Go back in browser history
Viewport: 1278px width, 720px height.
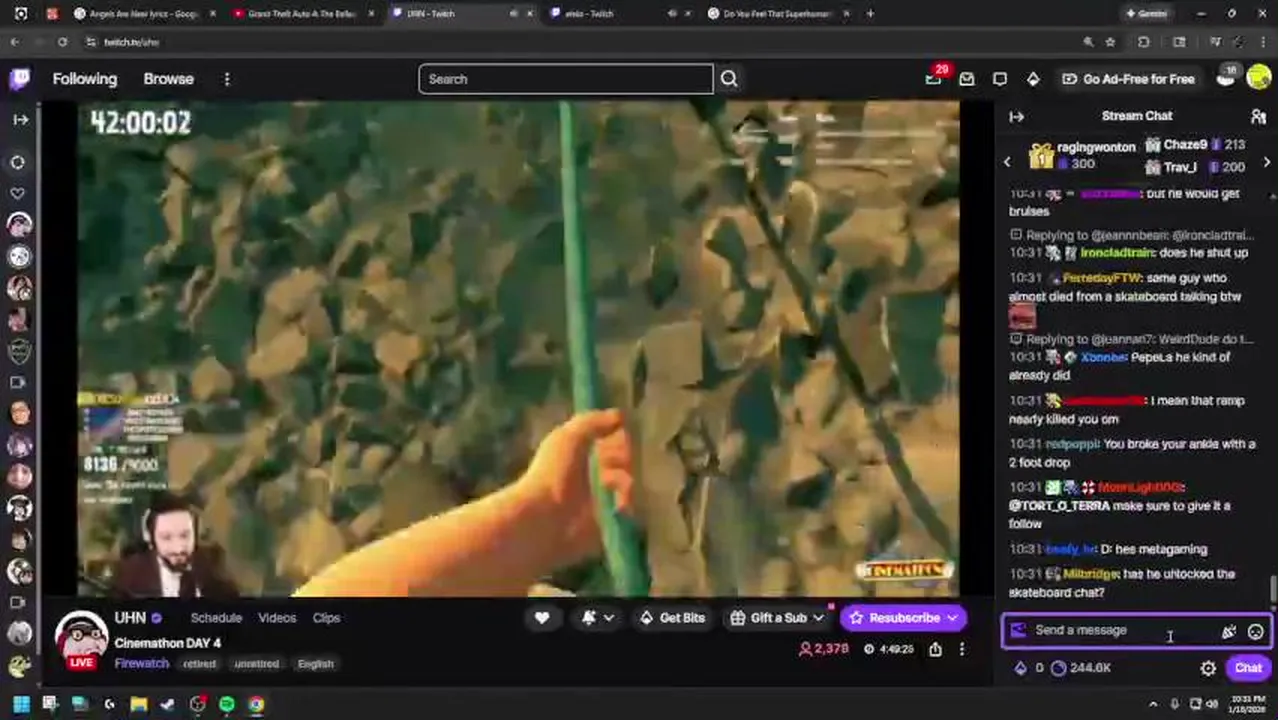[x=15, y=42]
